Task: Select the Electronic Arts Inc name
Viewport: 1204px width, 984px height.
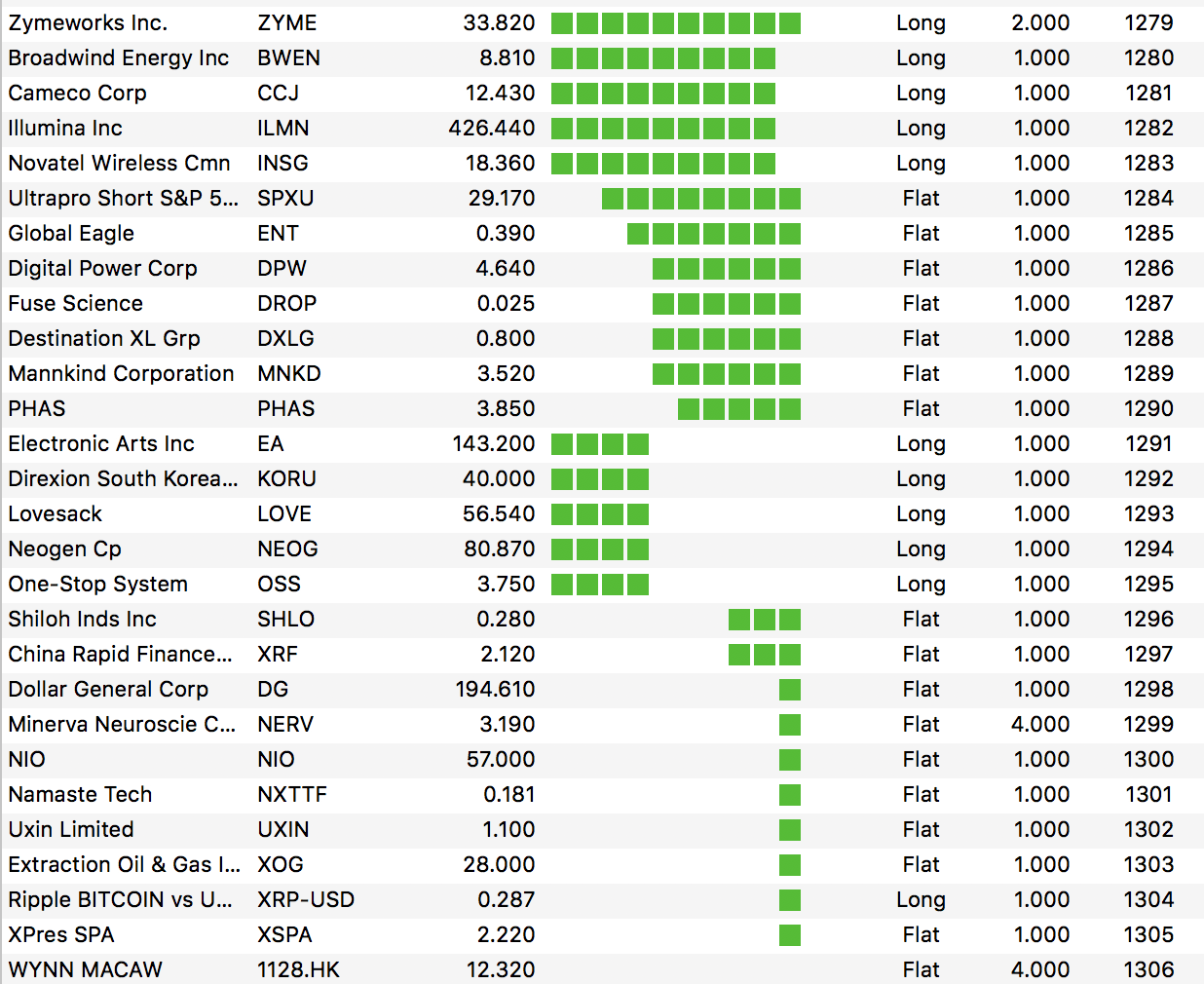Action: tap(101, 443)
